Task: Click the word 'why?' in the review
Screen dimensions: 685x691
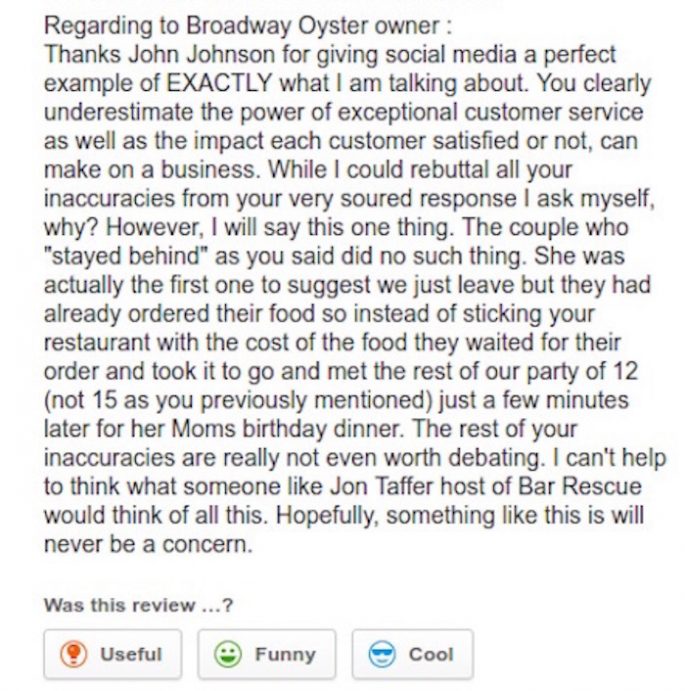Action: coord(71,227)
